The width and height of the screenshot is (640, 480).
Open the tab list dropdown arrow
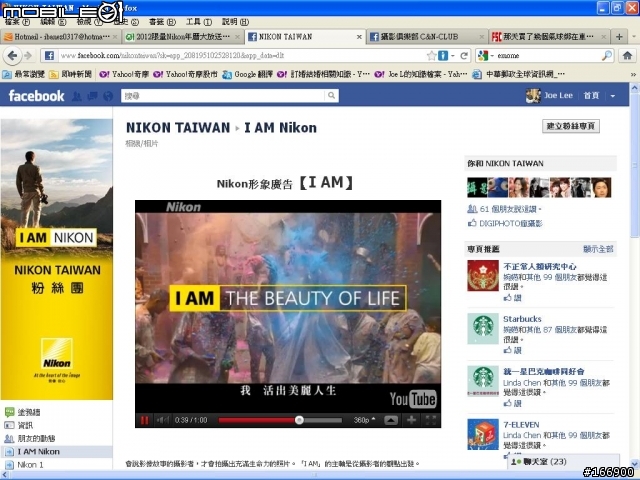coord(634,37)
